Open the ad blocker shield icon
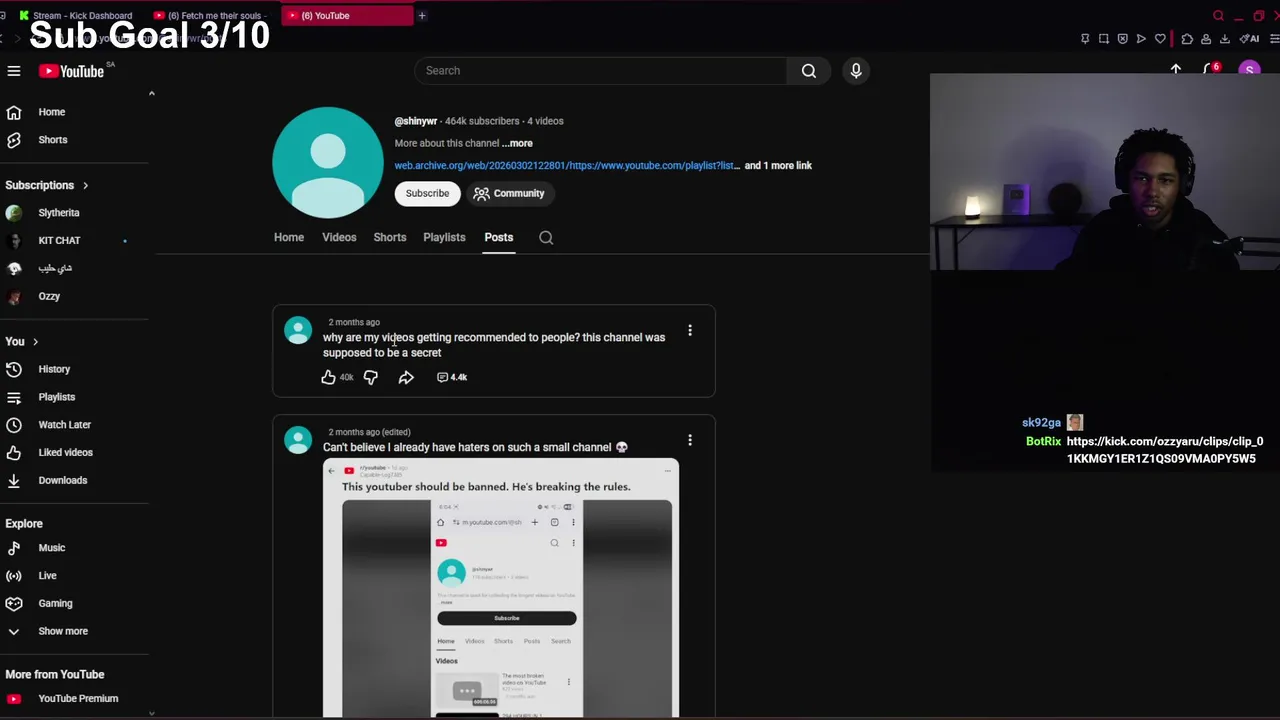This screenshot has height=720, width=1280. 1123,39
